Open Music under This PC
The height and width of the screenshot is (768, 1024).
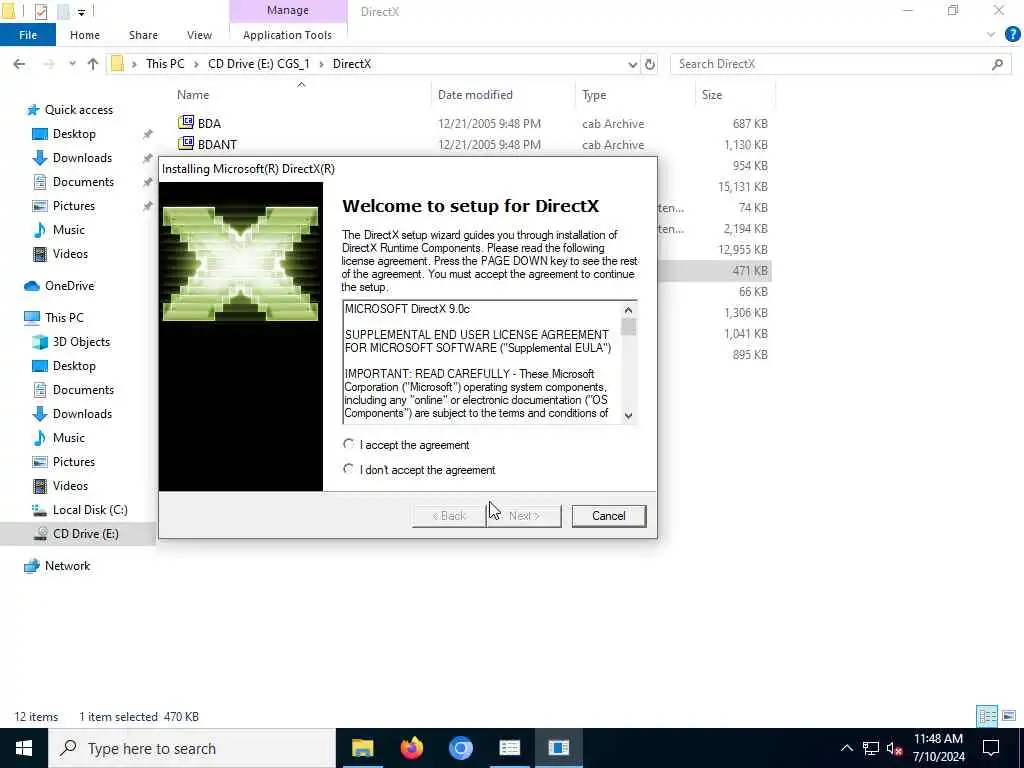coord(68,438)
